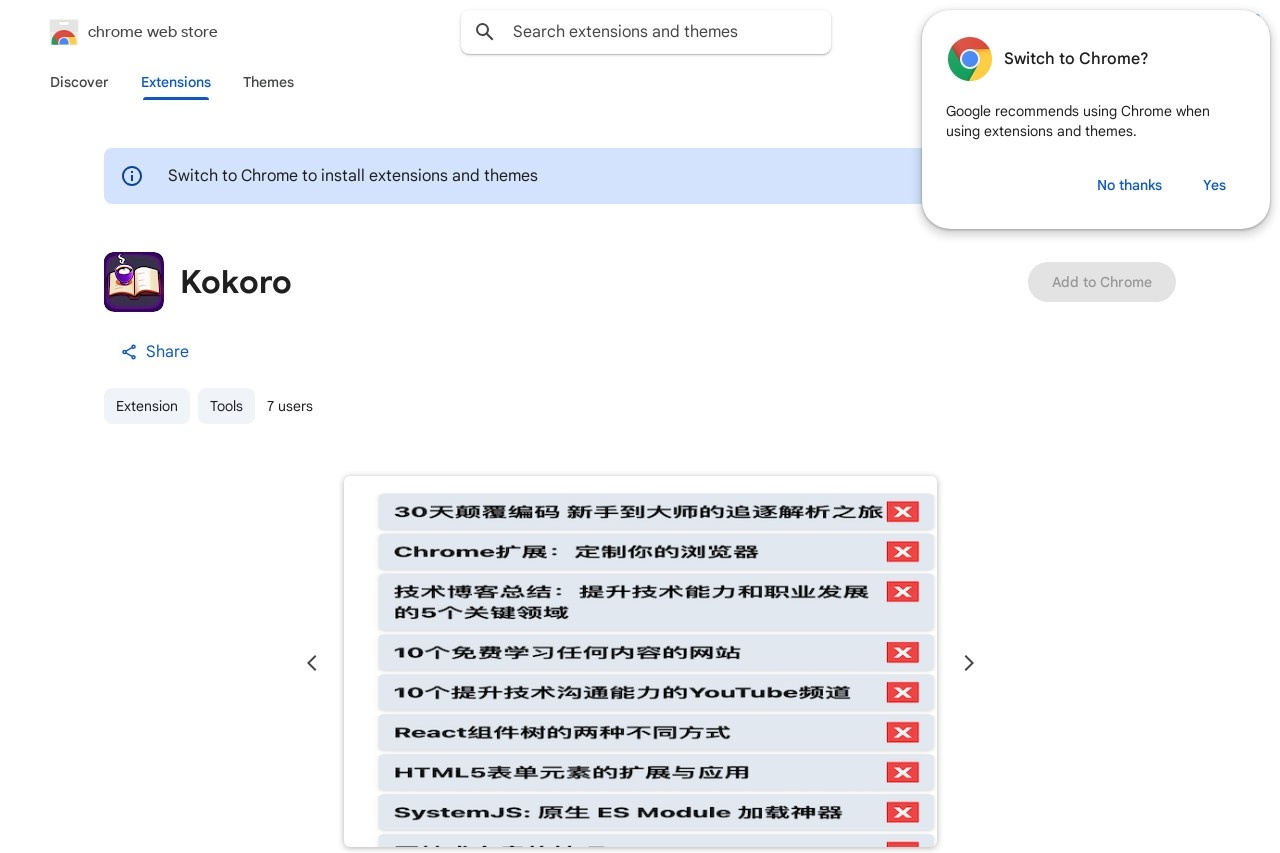This screenshot has height=853, width=1280.
Task: Click the 10个免费学习任何内容的网站 row text
Action: pyautogui.click(x=567, y=653)
